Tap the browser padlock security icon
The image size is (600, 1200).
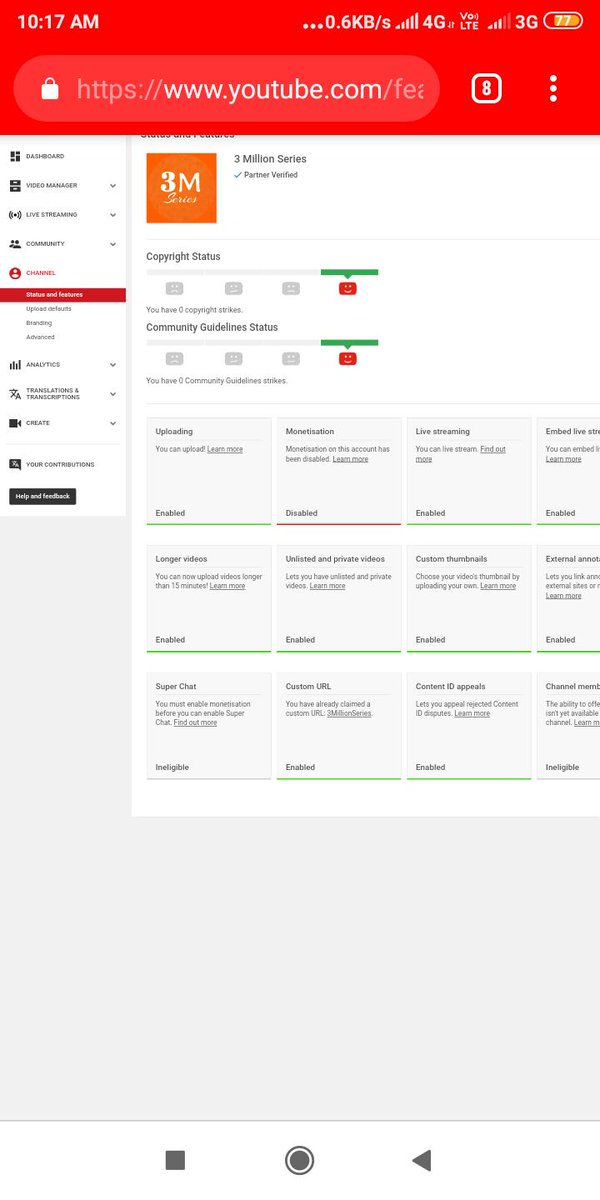tap(50, 90)
